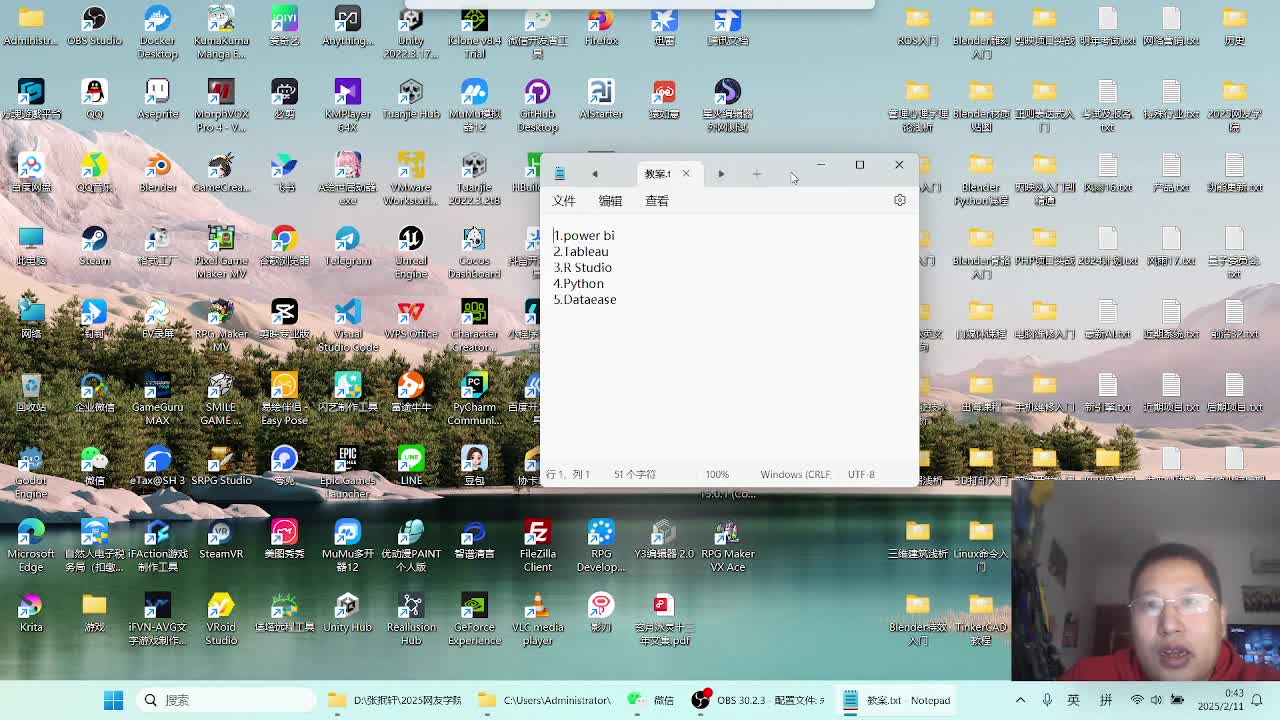This screenshot has width=1280, height=720.
Task: Open VLC media player shortcut
Action: pos(537,617)
